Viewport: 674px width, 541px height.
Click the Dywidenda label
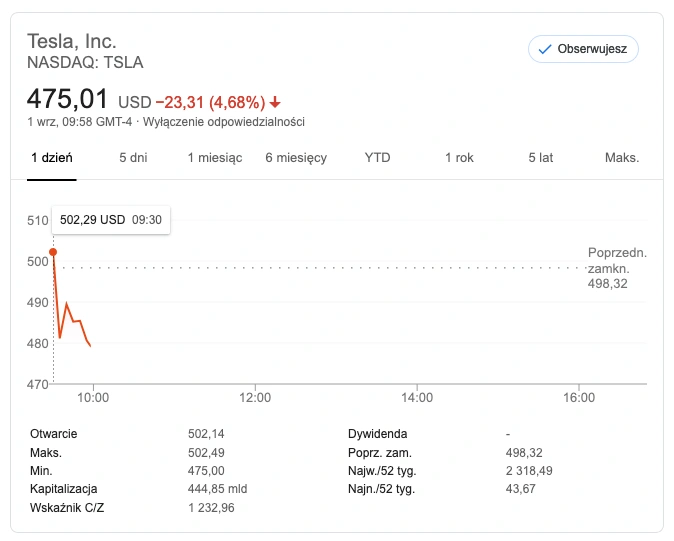click(377, 434)
